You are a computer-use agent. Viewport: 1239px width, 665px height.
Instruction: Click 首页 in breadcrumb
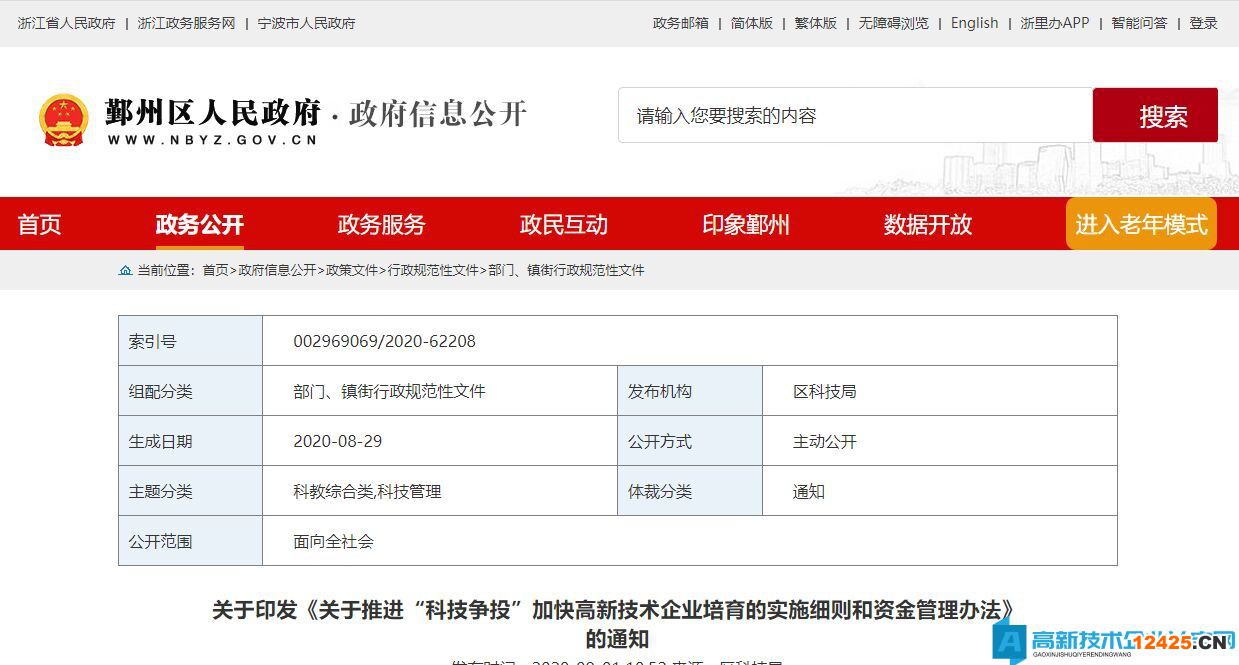pos(215,271)
